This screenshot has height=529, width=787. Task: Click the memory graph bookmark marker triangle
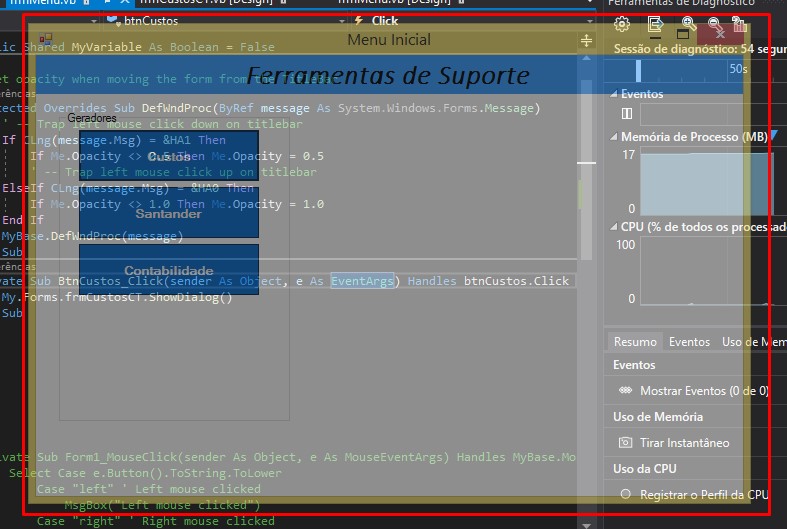point(774,135)
